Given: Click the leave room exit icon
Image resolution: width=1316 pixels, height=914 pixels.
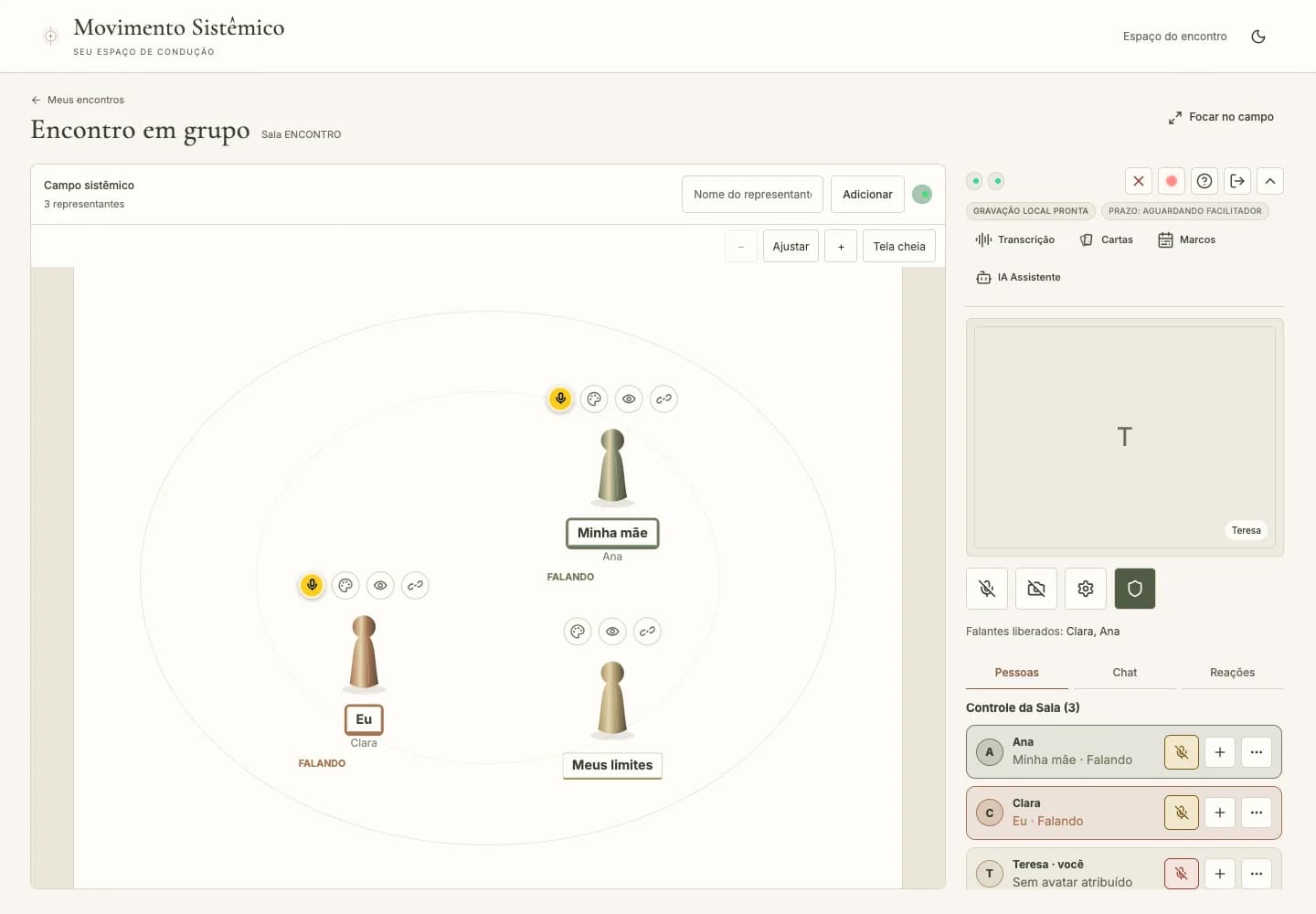Looking at the screenshot, I should click(1237, 181).
